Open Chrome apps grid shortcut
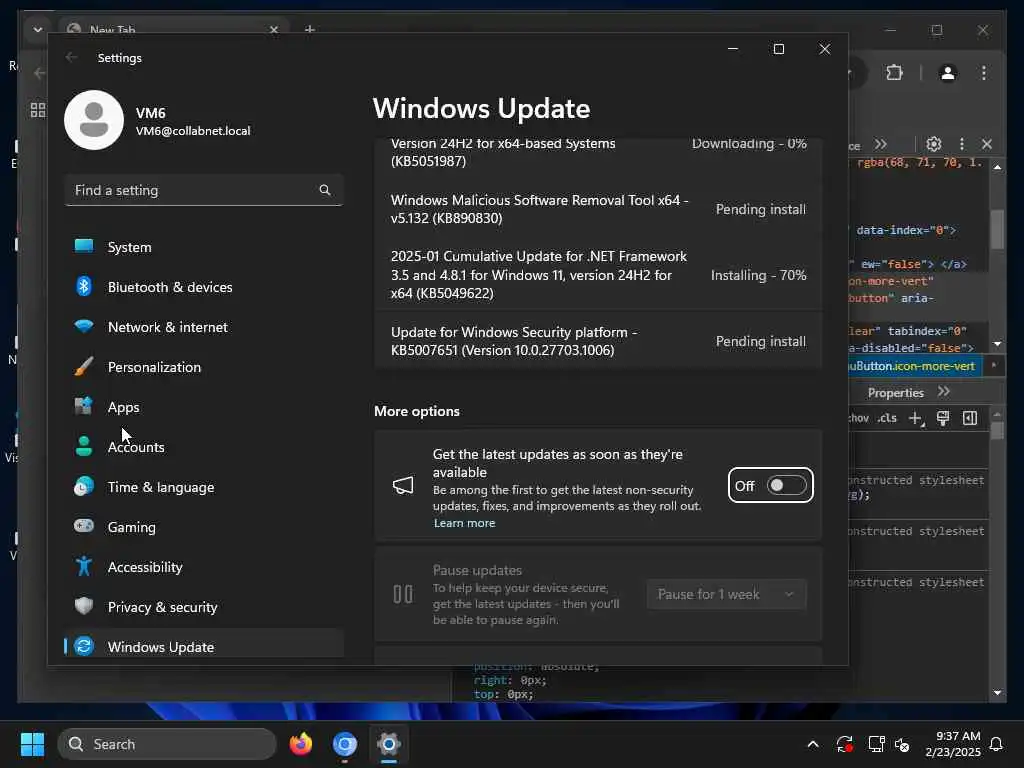 38,110
